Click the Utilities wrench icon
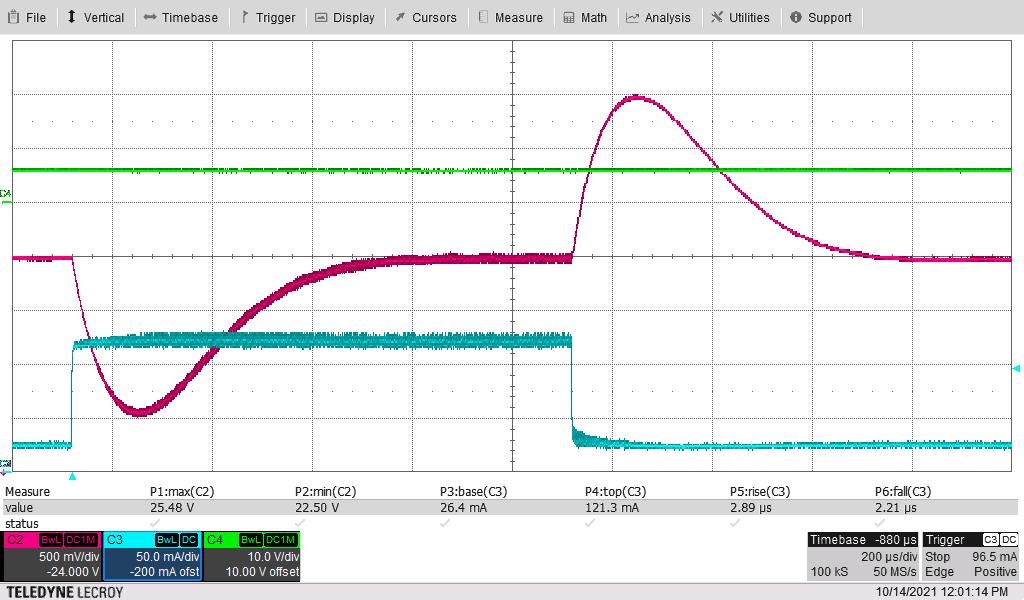Image resolution: width=1024 pixels, height=600 pixels. tap(716, 16)
